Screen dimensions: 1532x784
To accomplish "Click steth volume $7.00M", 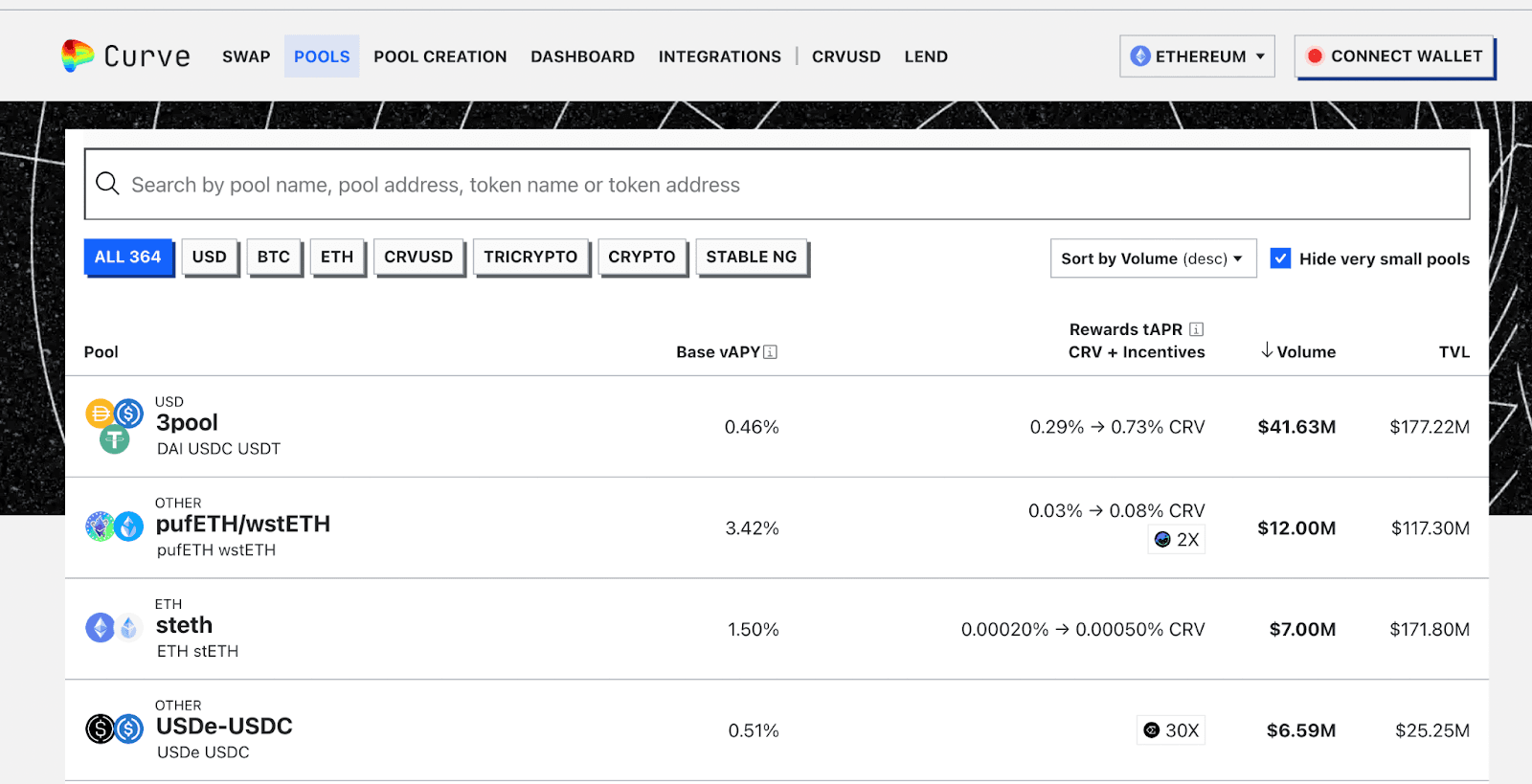I will point(1302,630).
